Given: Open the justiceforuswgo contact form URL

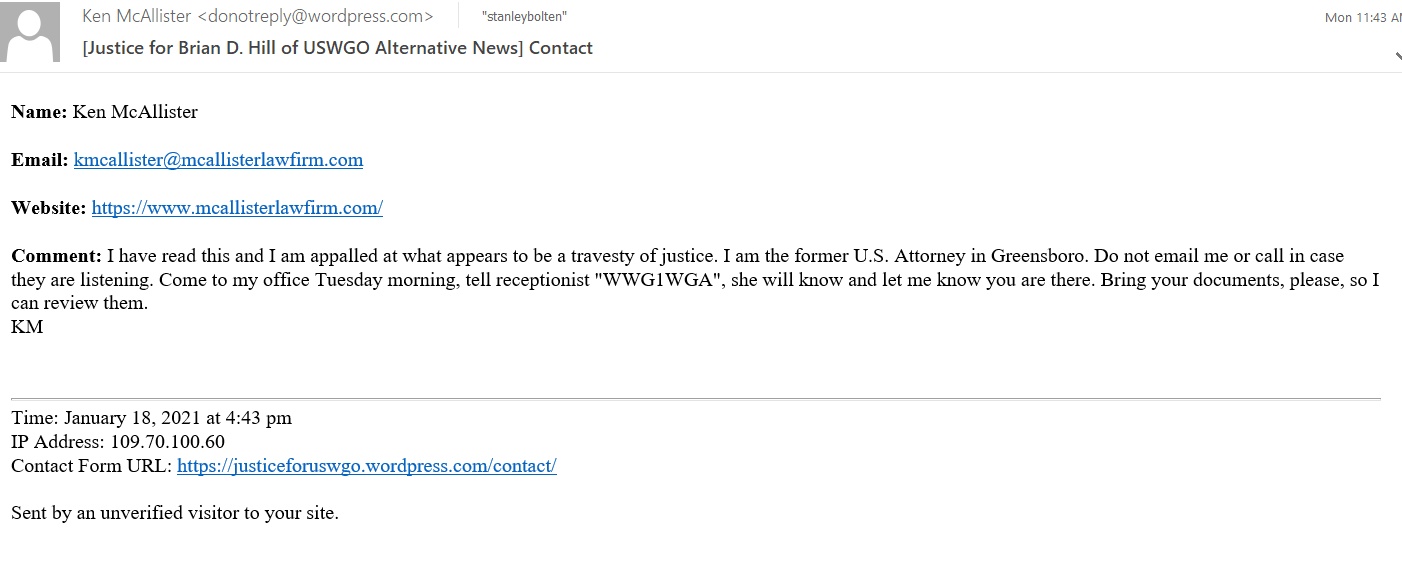Looking at the screenshot, I should click(366, 466).
